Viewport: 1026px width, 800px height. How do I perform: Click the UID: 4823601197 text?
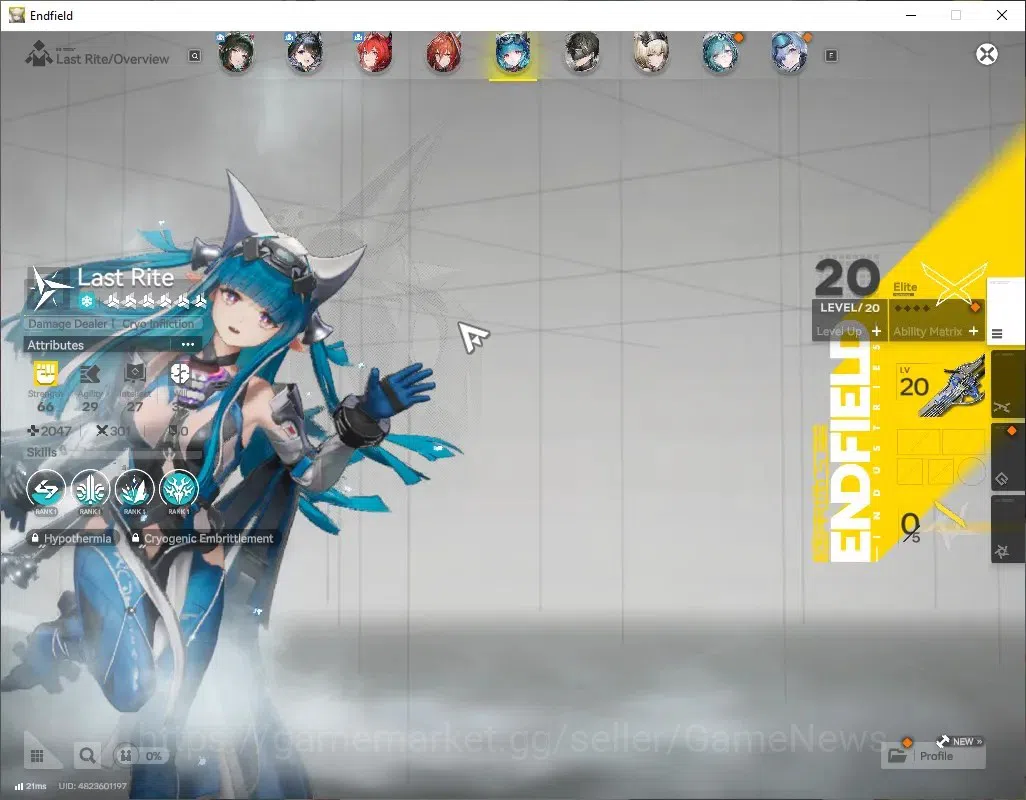tap(92, 786)
